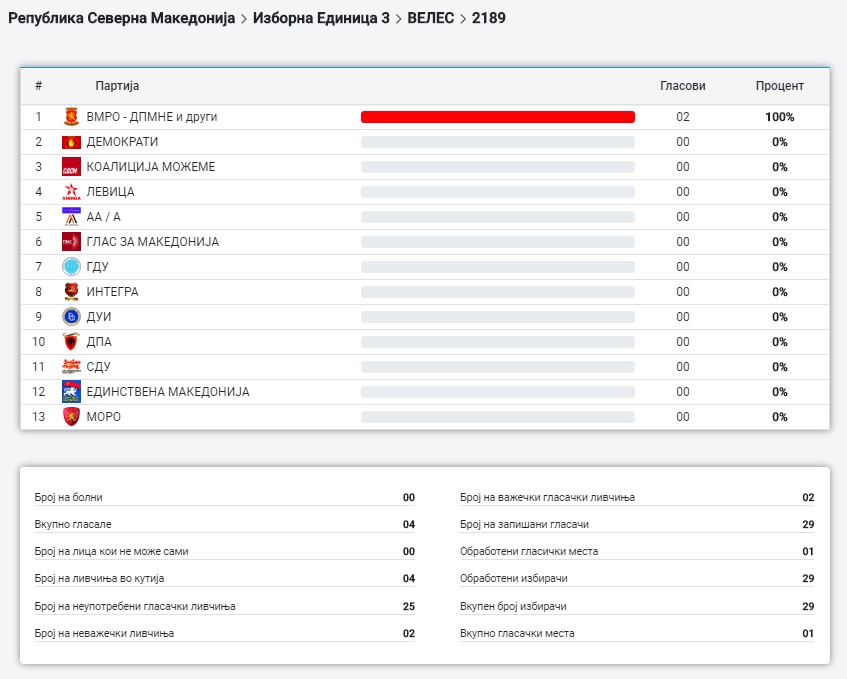
Task: Click the ДУИ circular blue logo
Action: click(x=71, y=317)
